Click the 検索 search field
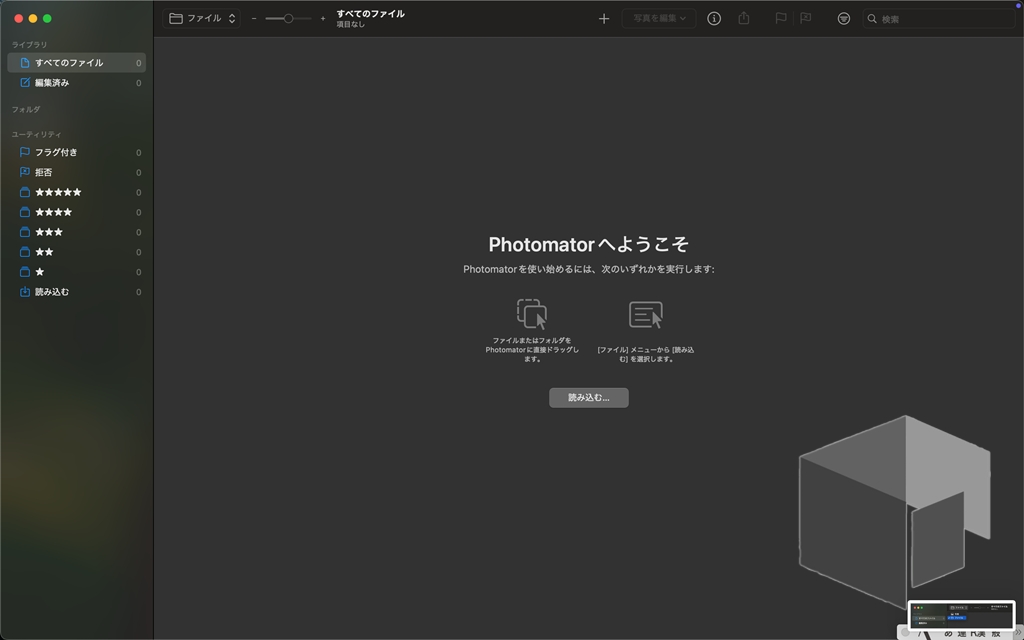The width and height of the screenshot is (1024, 640). pyautogui.click(x=939, y=18)
